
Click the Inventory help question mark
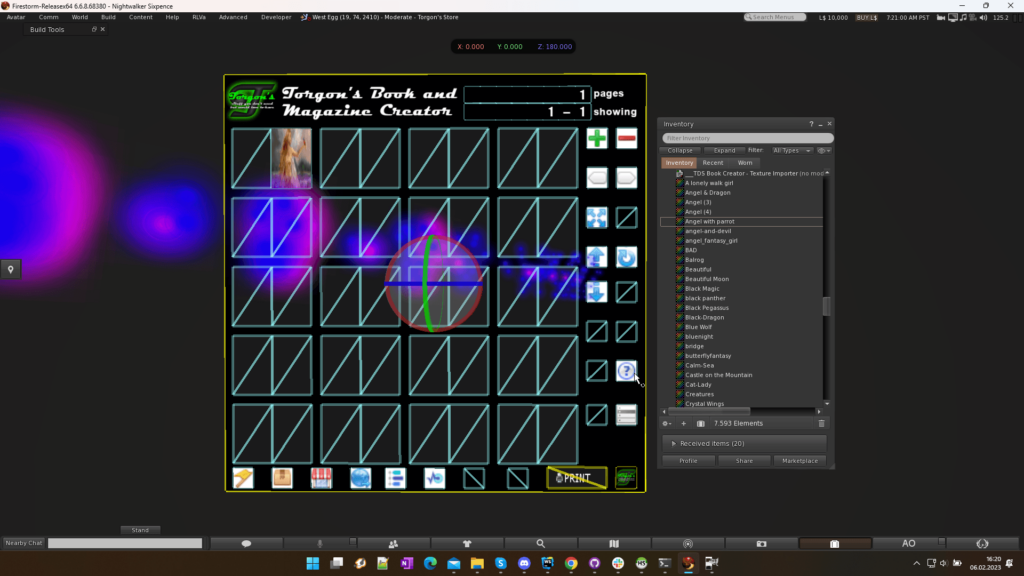click(x=812, y=124)
